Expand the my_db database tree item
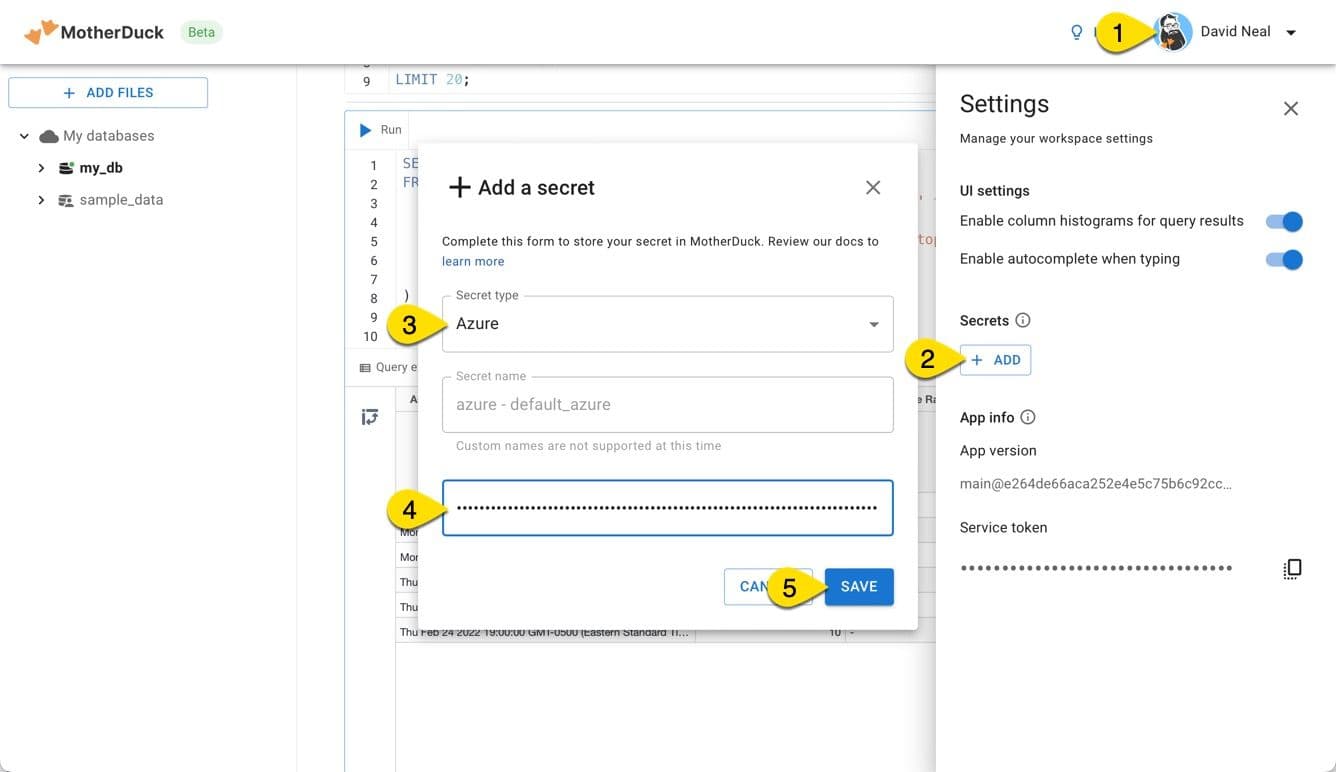1336x772 pixels. [41, 167]
